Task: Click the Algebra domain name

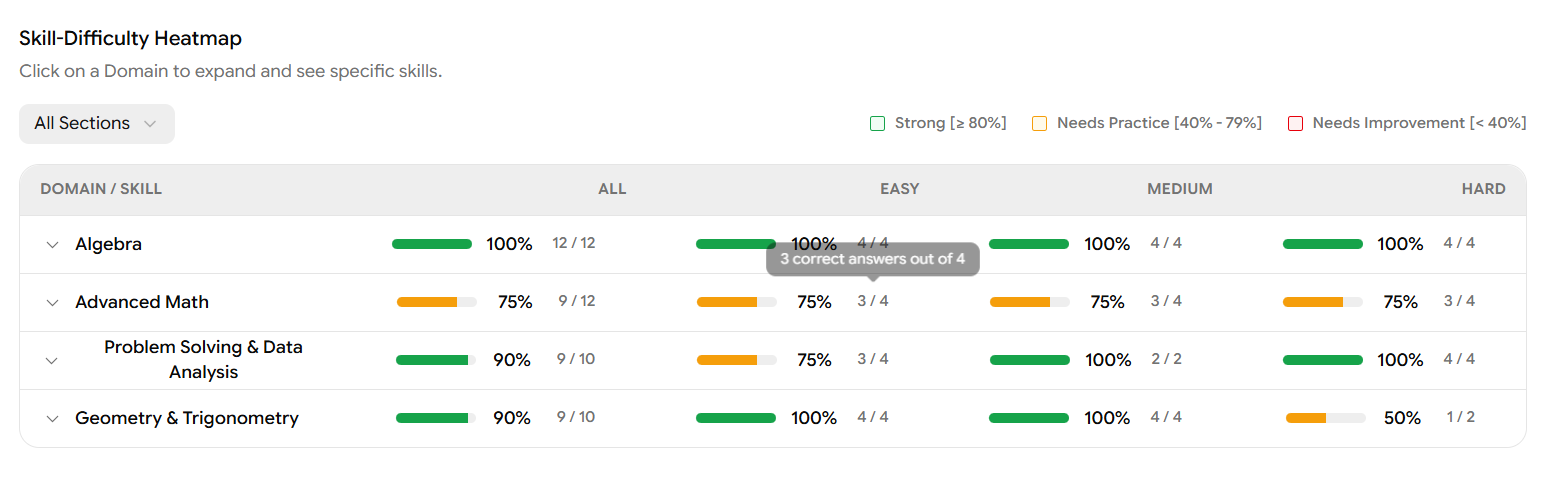Action: tap(108, 245)
